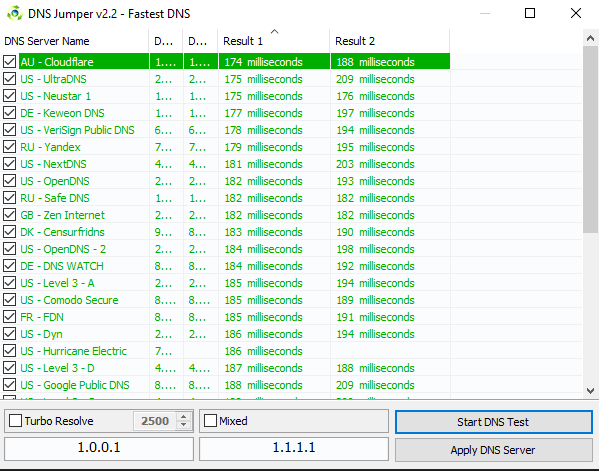
Task: Click the list scrollbar down arrow
Action: 590,391
